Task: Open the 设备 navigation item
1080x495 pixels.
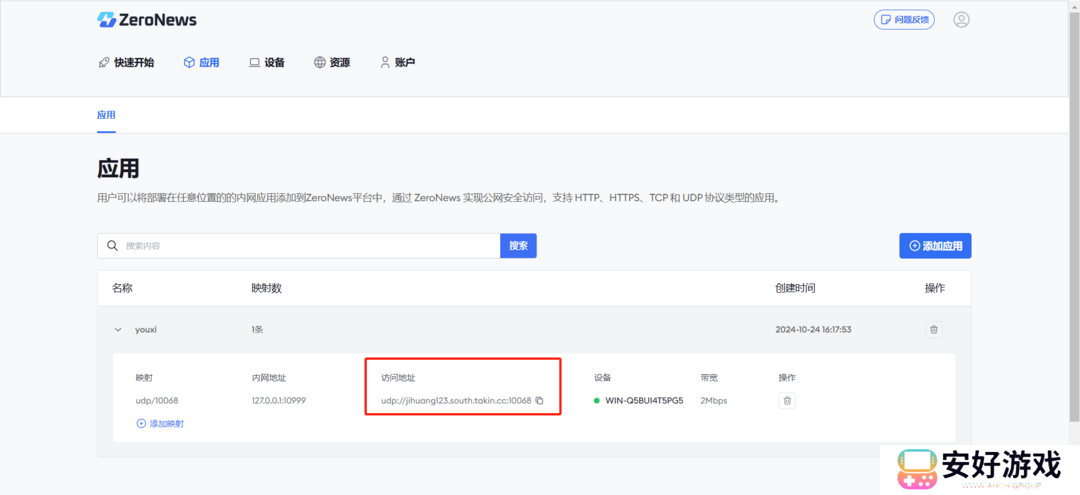Action: coord(267,62)
